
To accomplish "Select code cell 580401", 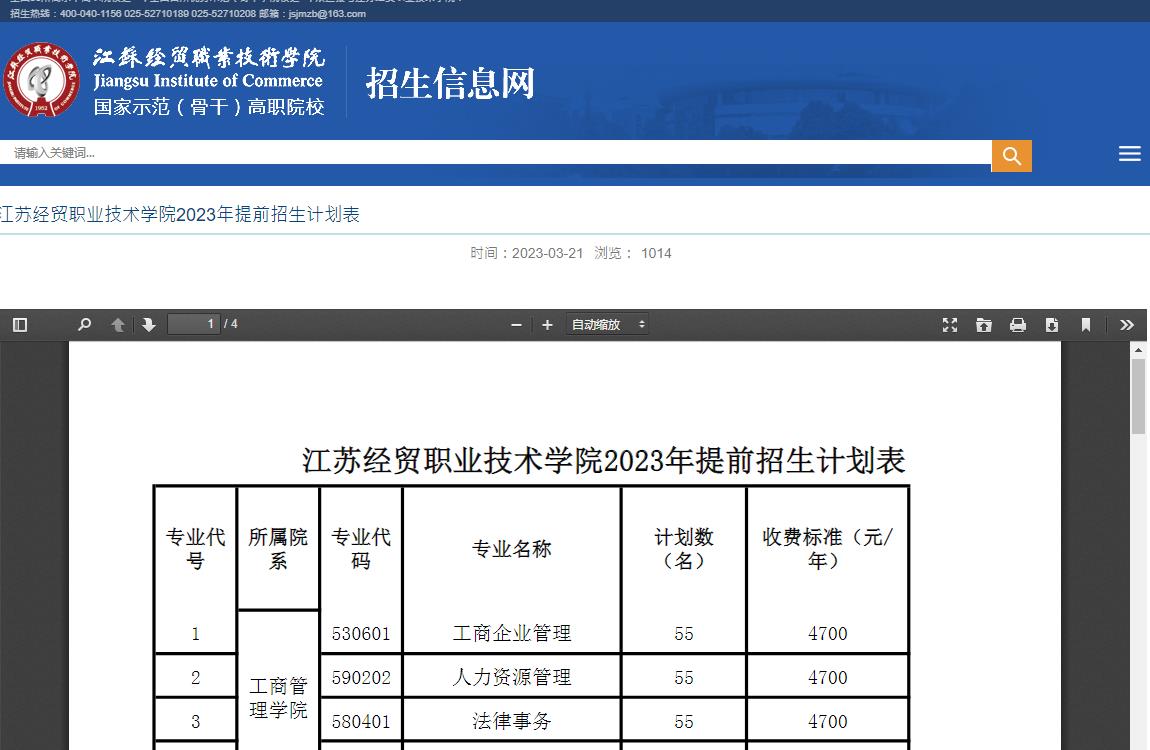I will (361, 721).
